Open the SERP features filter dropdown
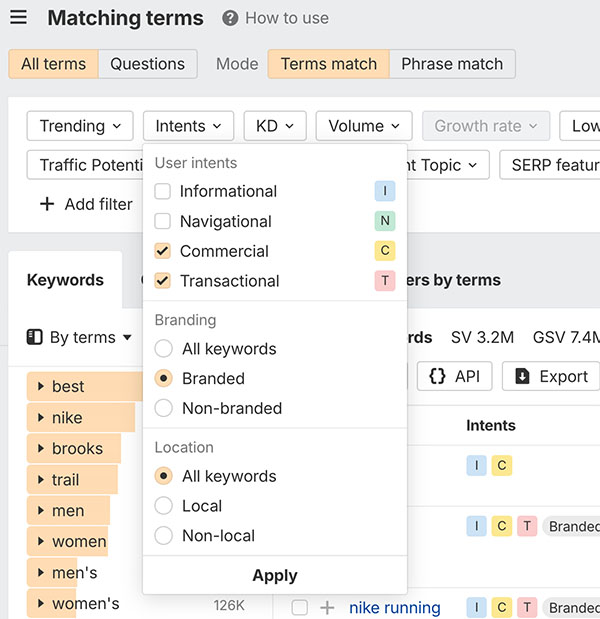 pos(550,165)
